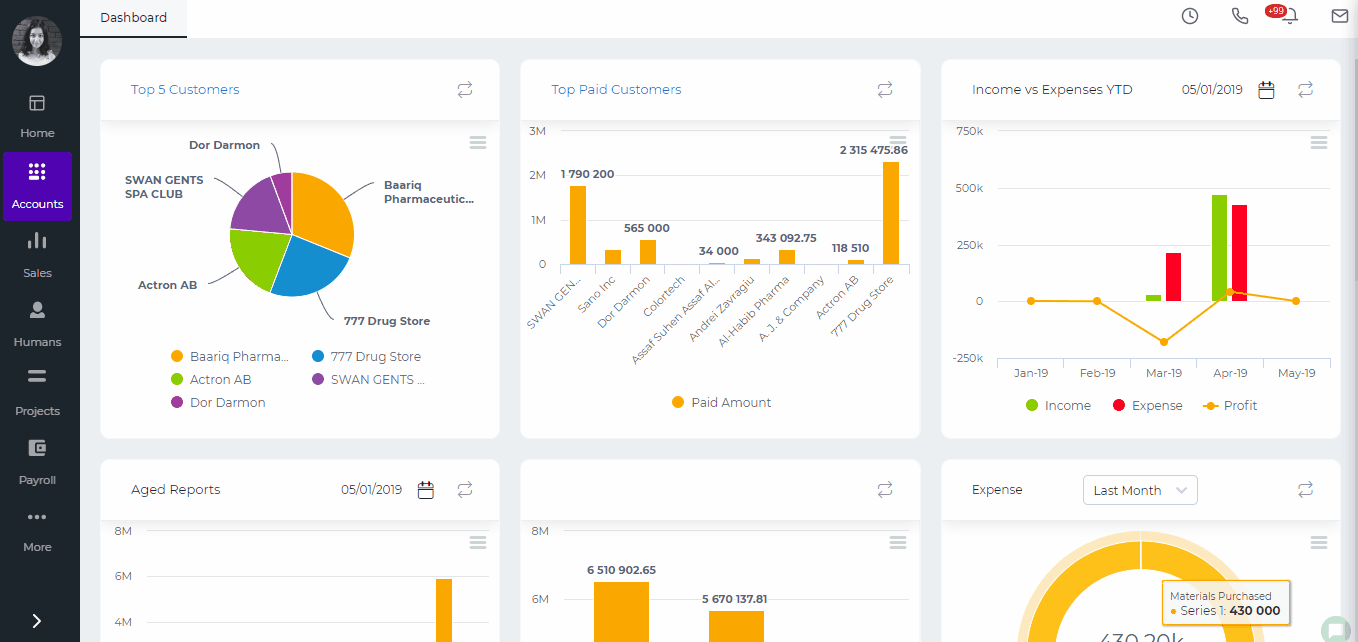
Task: Open notifications bell with +99 badge
Action: coord(1289,16)
